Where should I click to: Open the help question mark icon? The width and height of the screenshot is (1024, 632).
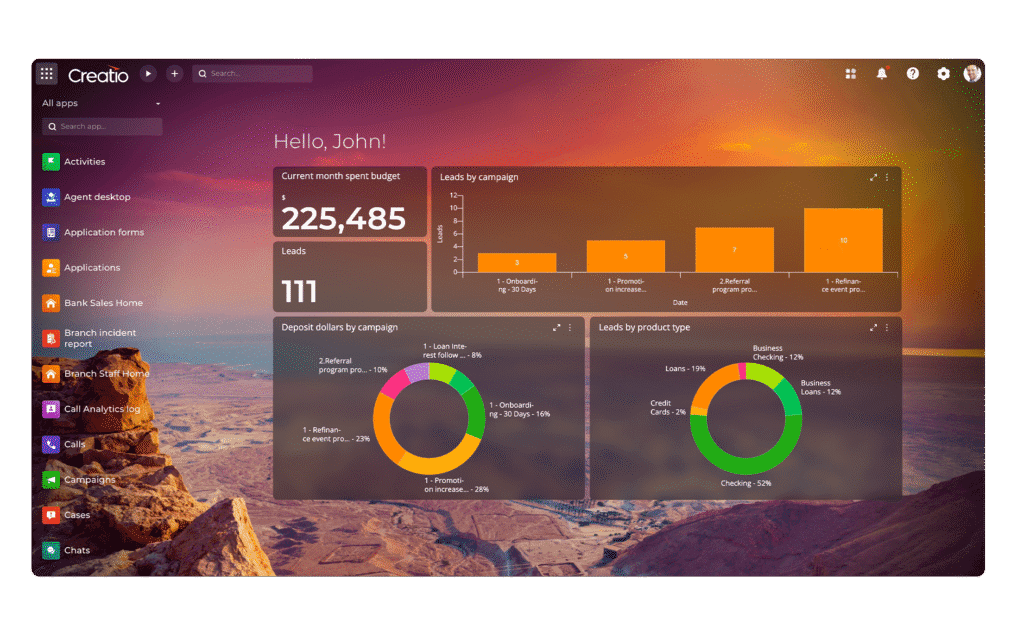point(912,74)
